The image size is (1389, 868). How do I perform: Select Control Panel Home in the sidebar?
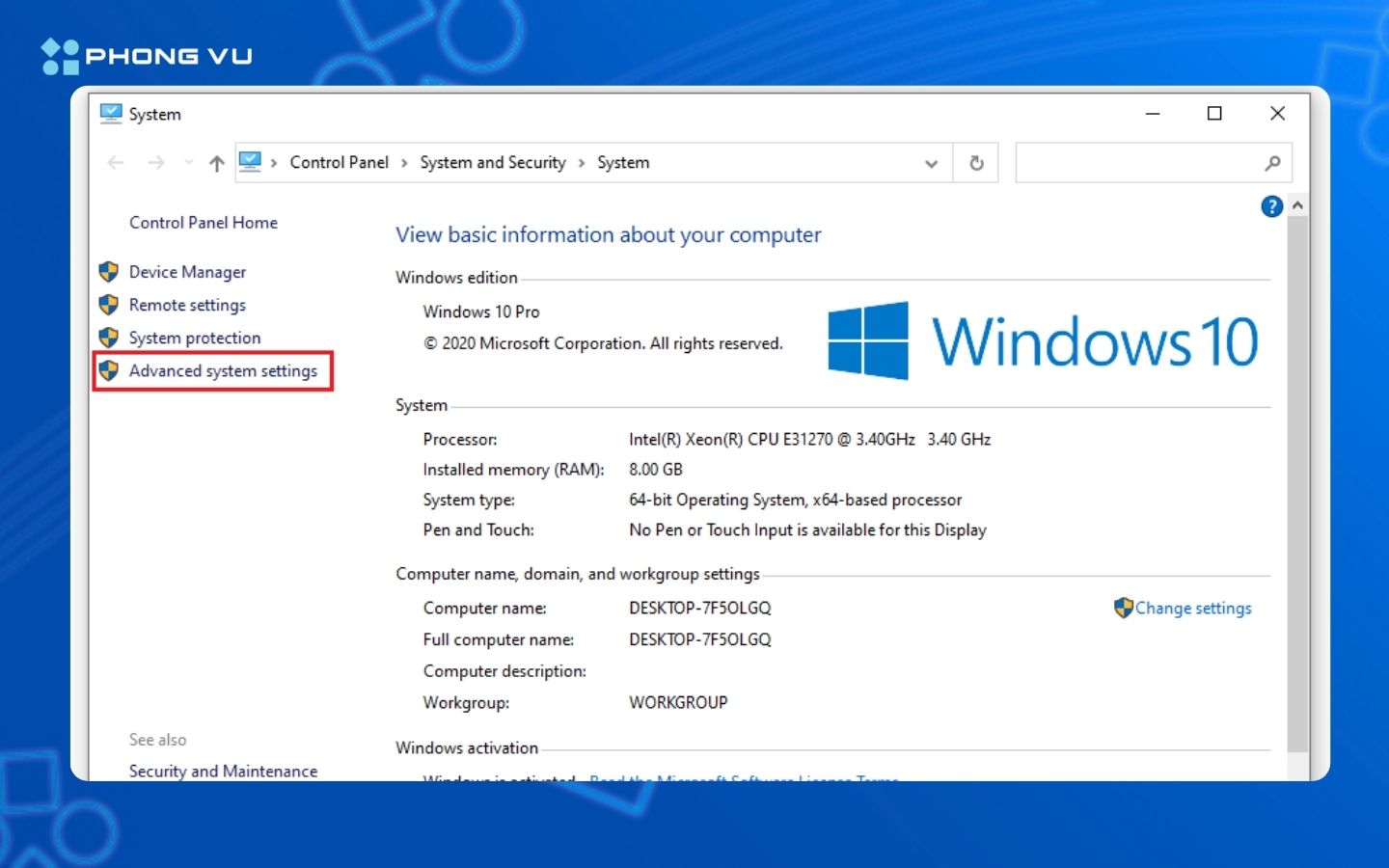click(x=203, y=223)
